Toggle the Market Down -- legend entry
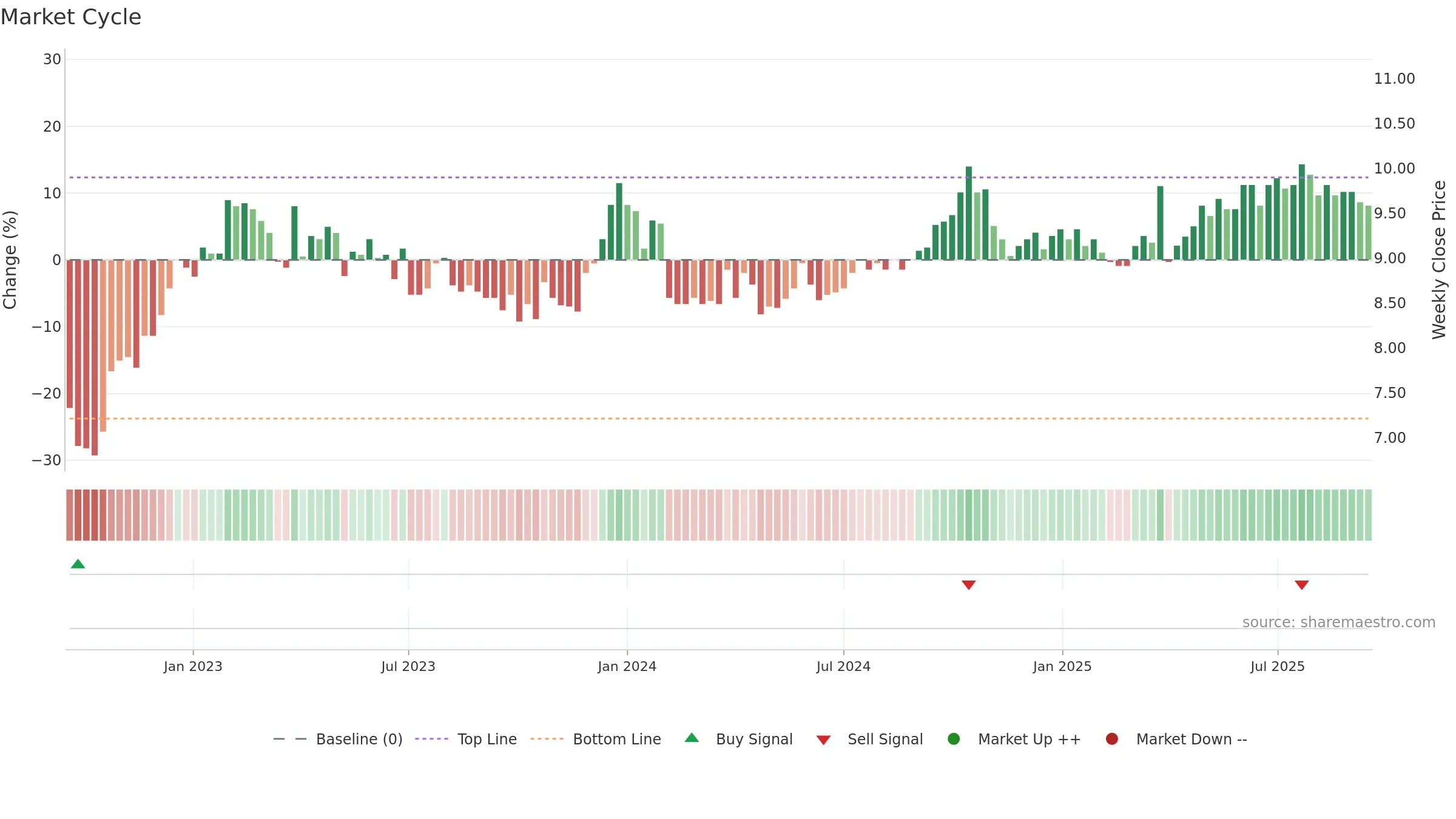The image size is (1456, 819). tap(1176, 739)
